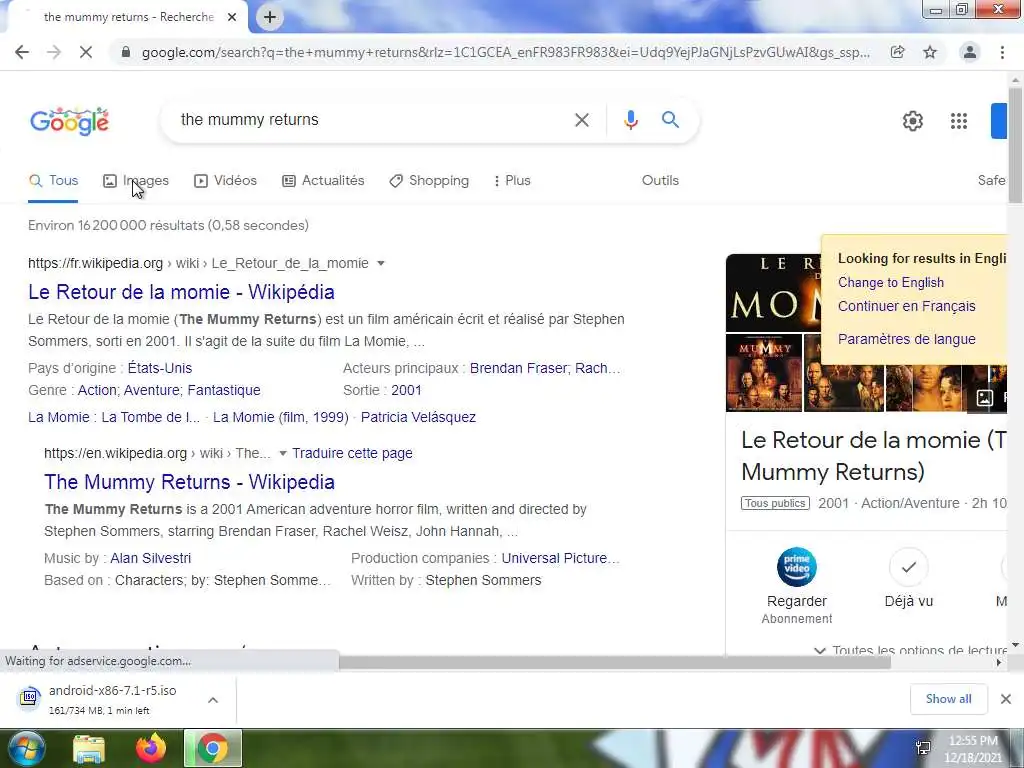This screenshot has height=768, width=1024.
Task: Click the more images icon on thumbnails
Action: point(985,397)
